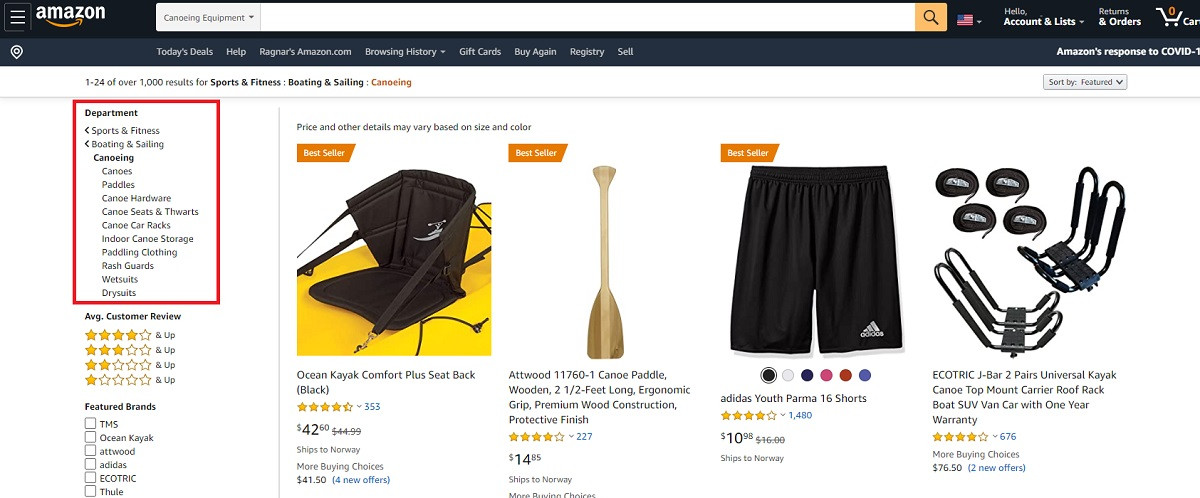Filter by 4 stars & up rating
Viewport: 1200px width, 498px height.
[130, 335]
